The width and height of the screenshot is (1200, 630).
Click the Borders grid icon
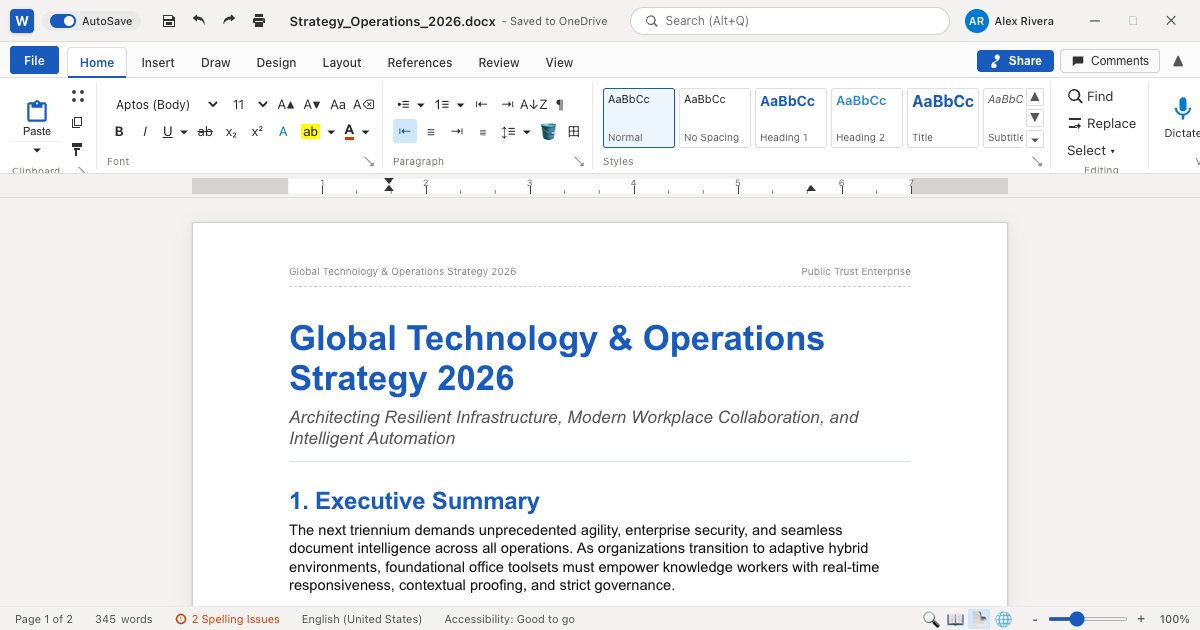(x=574, y=131)
